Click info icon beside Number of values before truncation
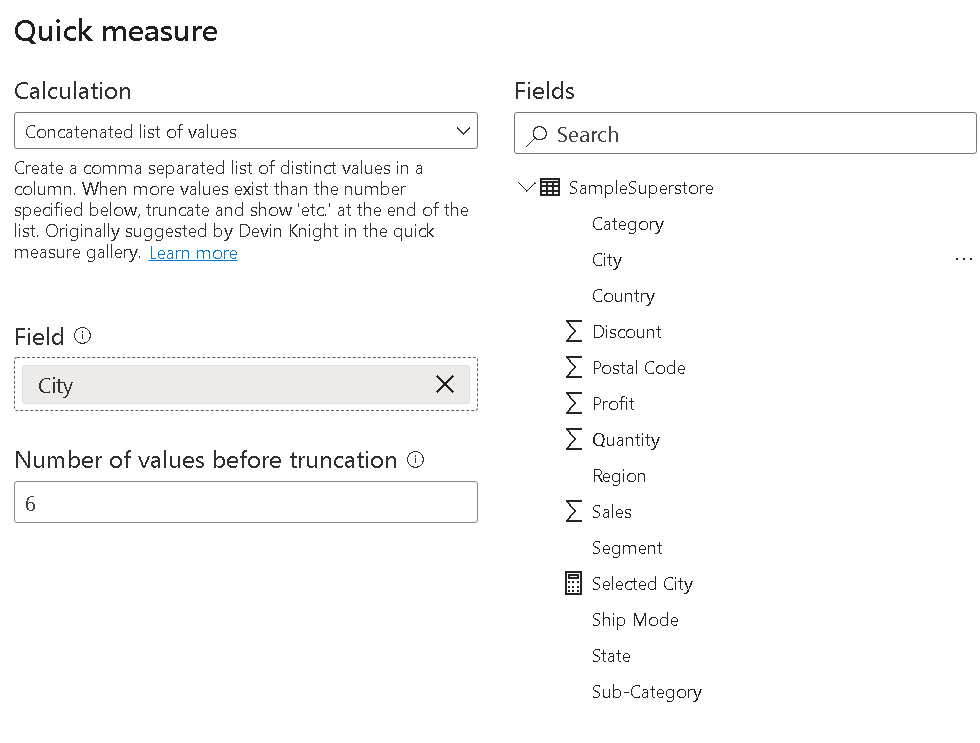Viewport: 980px width, 743px height. (416, 460)
